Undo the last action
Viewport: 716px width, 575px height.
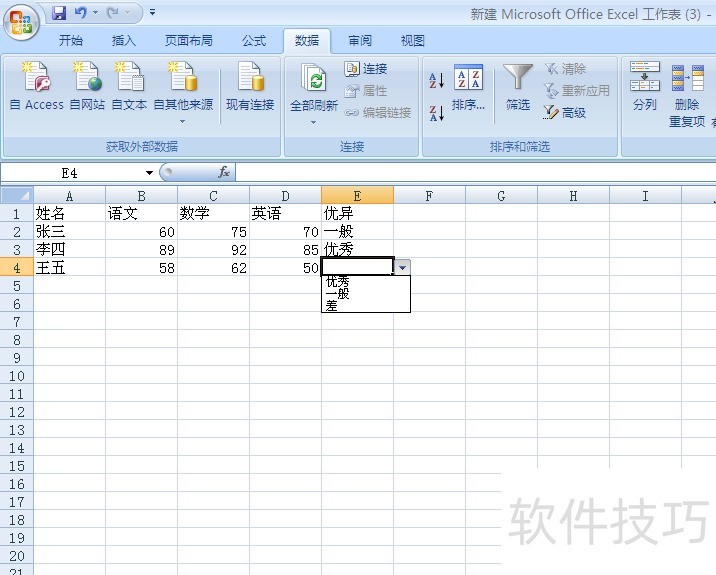tap(81, 13)
